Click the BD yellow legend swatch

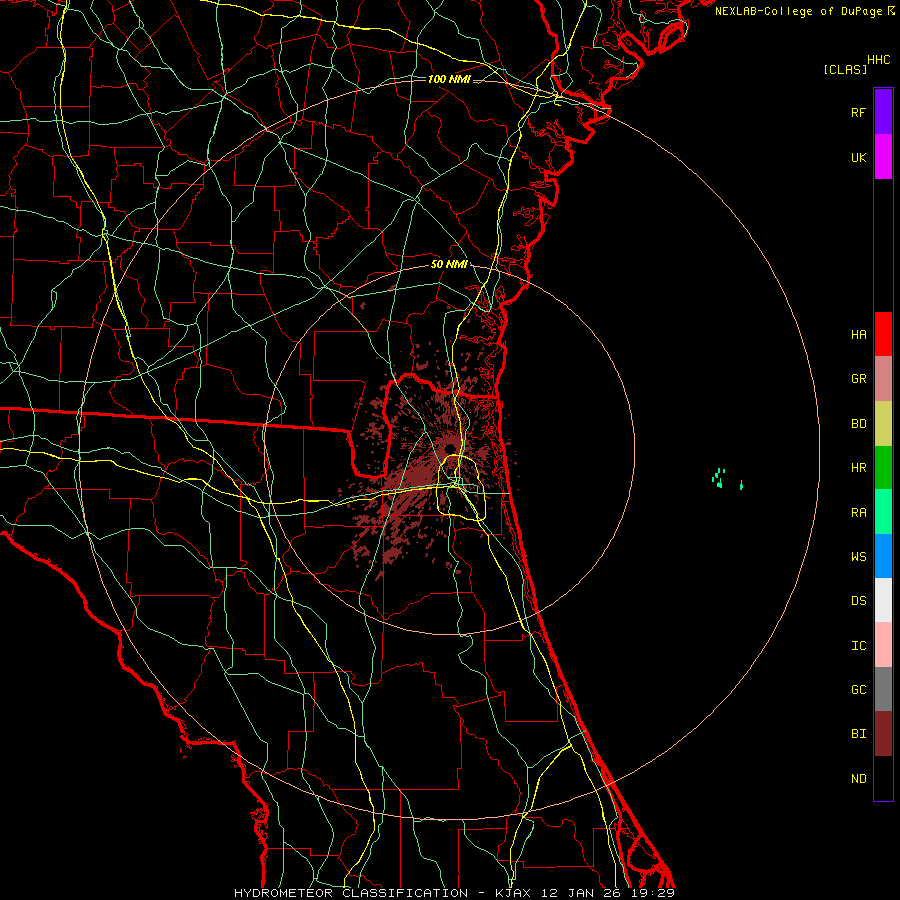pyautogui.click(x=883, y=423)
